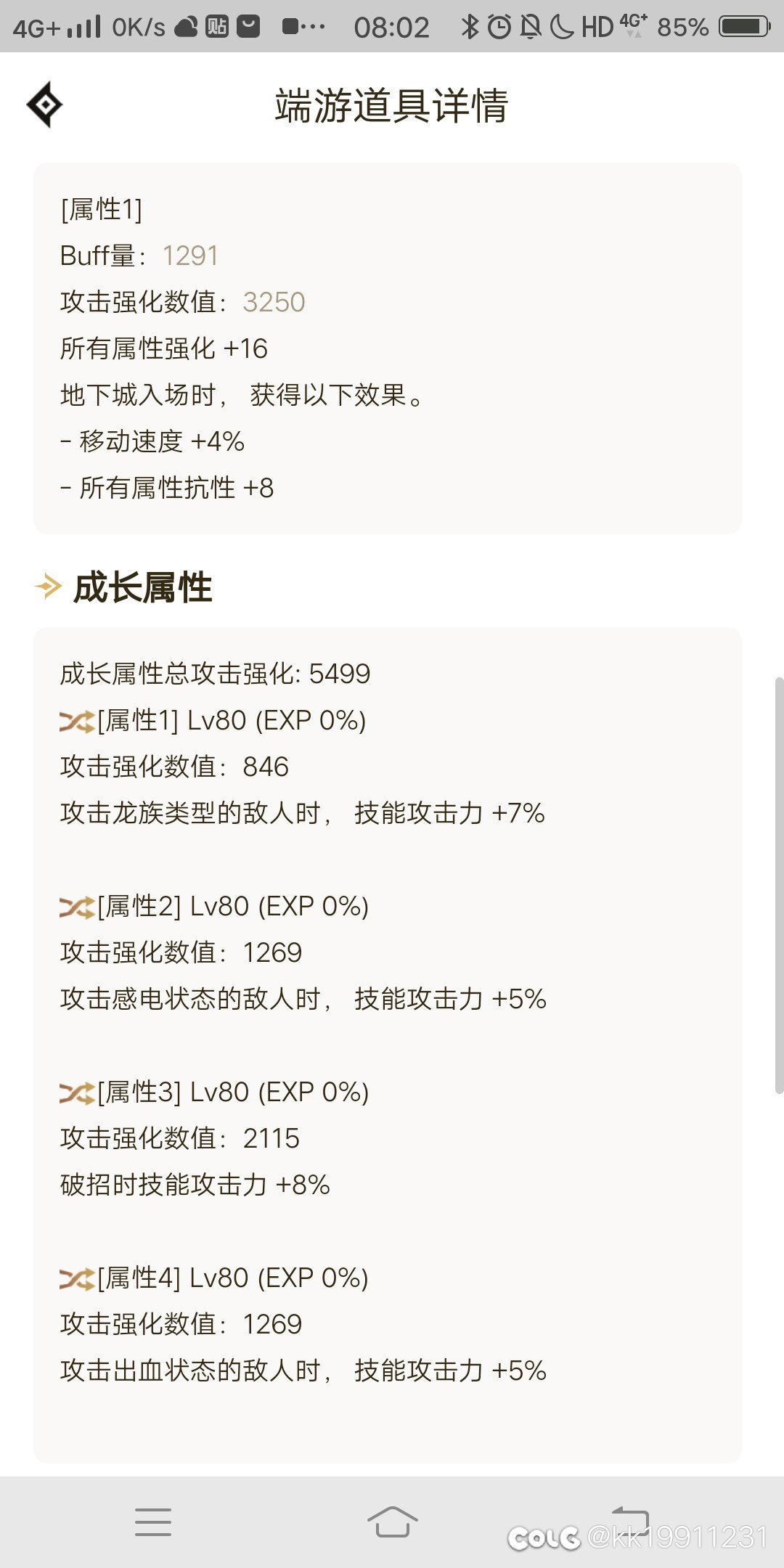Viewport: 784px width, 1568px height.
Task: Open the Android recent-apps menu button
Action: (x=153, y=1522)
